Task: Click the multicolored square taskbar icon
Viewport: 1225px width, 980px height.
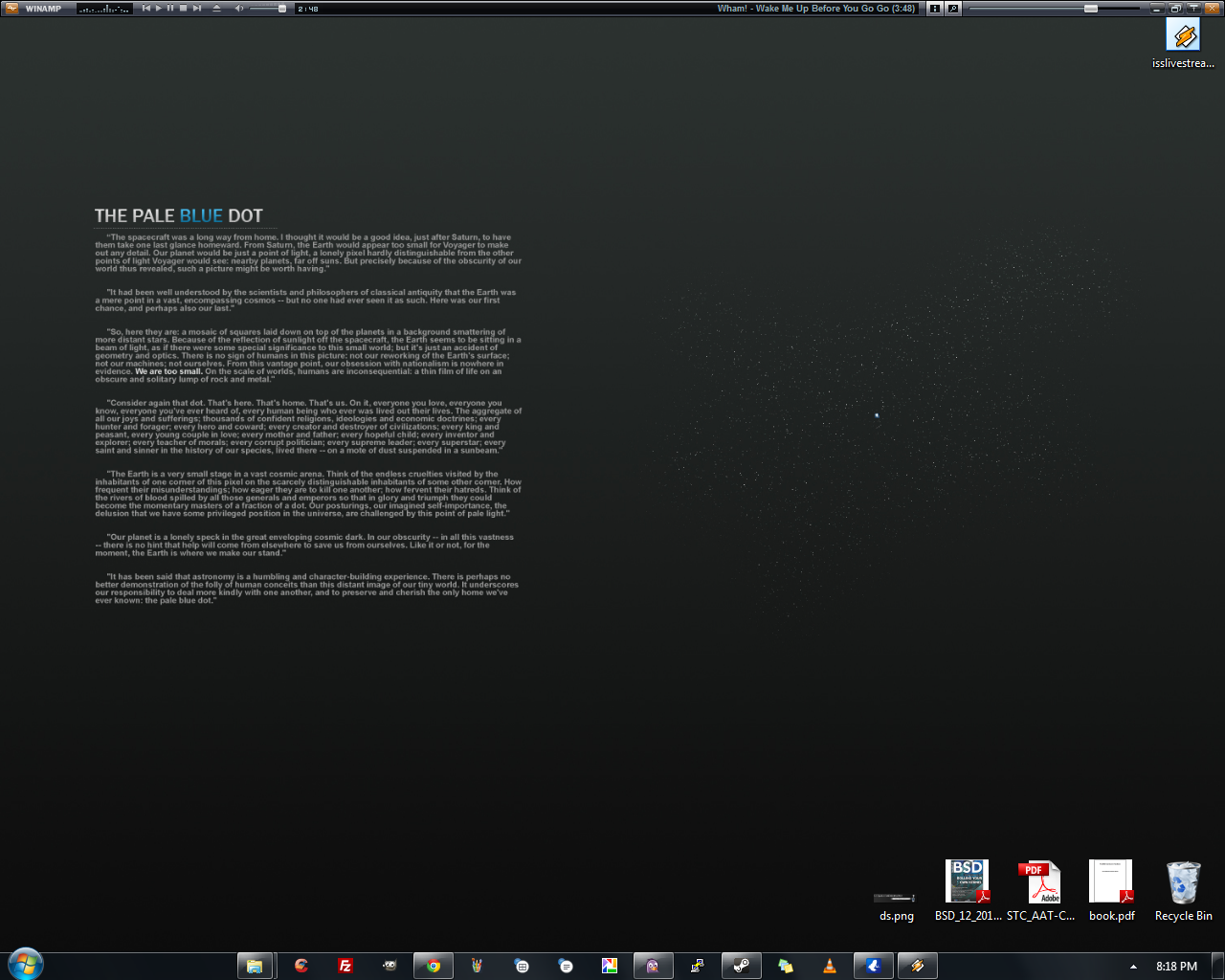Action: pyautogui.click(x=609, y=966)
